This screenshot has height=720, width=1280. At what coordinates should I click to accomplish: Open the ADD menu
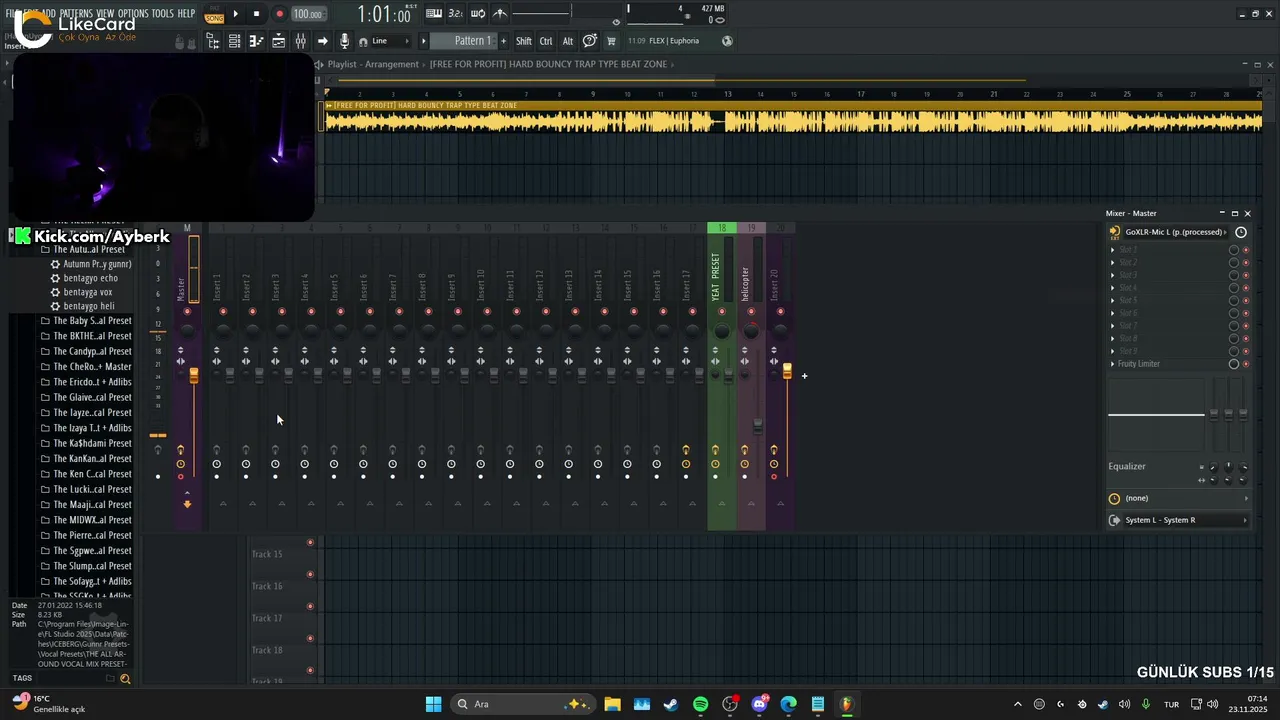pyautogui.click(x=49, y=14)
